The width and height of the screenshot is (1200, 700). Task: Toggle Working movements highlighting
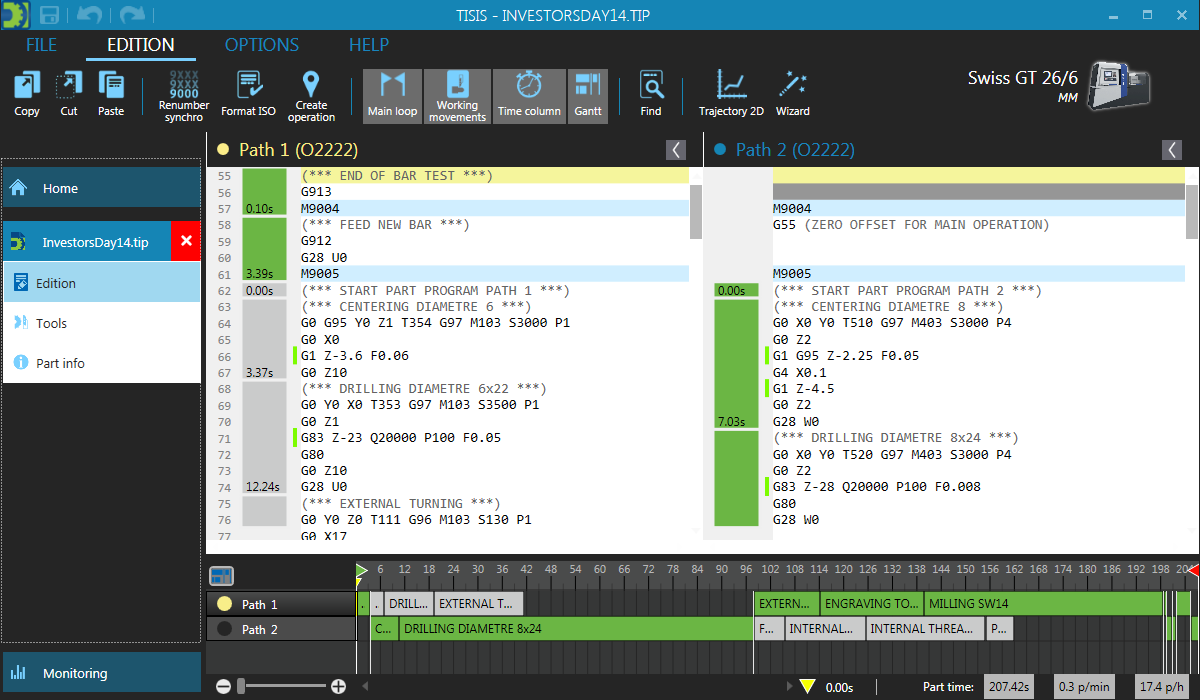[457, 96]
